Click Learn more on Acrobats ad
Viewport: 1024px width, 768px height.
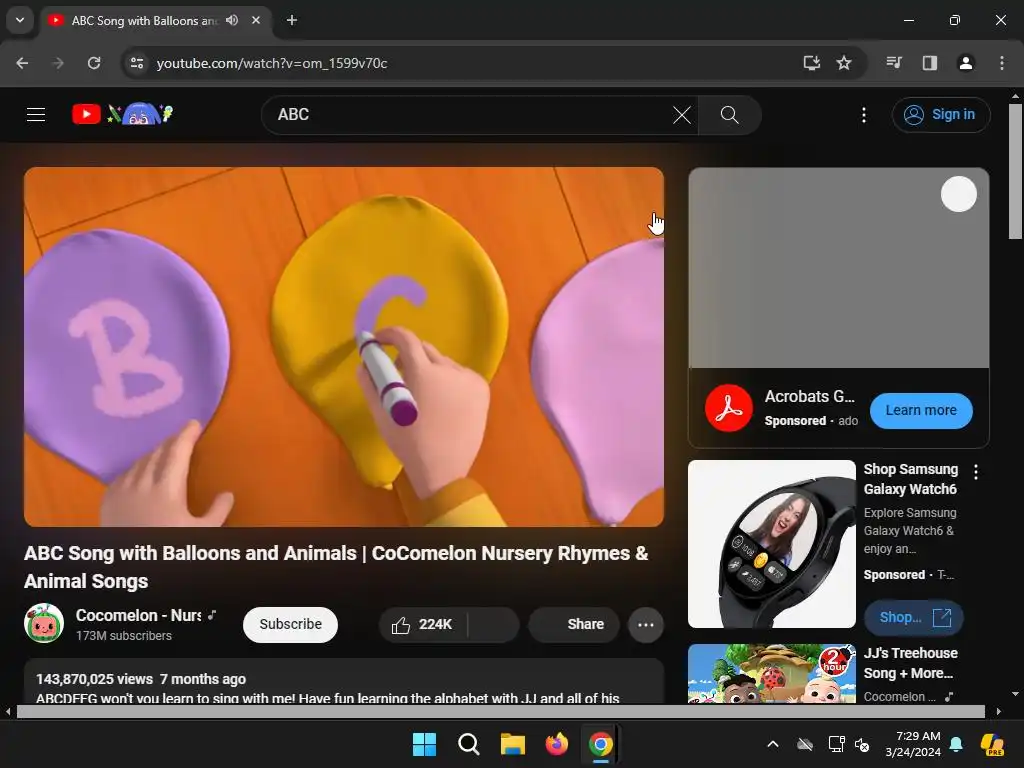(921, 411)
